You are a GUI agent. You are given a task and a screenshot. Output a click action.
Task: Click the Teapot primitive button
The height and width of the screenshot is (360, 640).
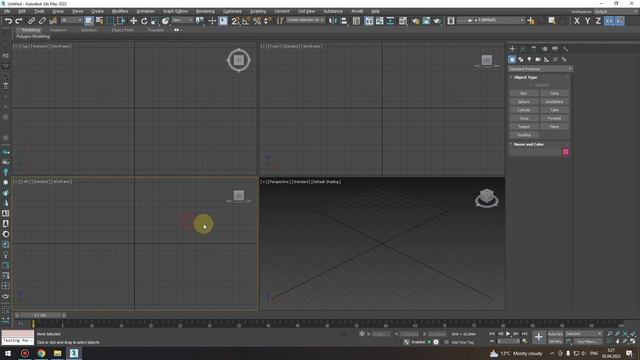pos(524,127)
